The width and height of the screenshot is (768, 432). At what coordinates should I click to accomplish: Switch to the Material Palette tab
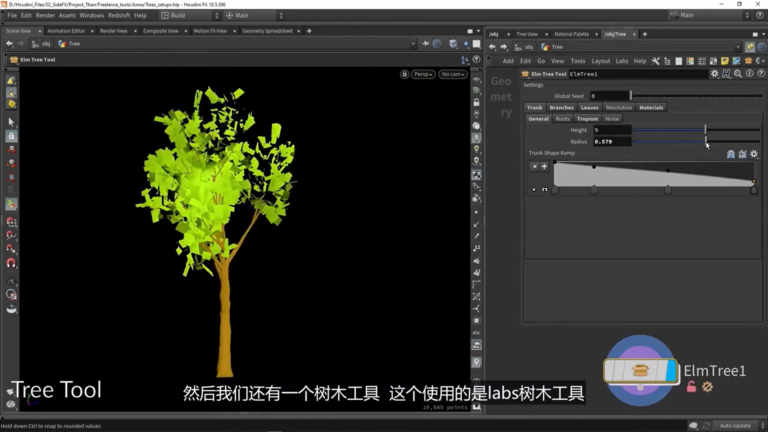[x=572, y=34]
